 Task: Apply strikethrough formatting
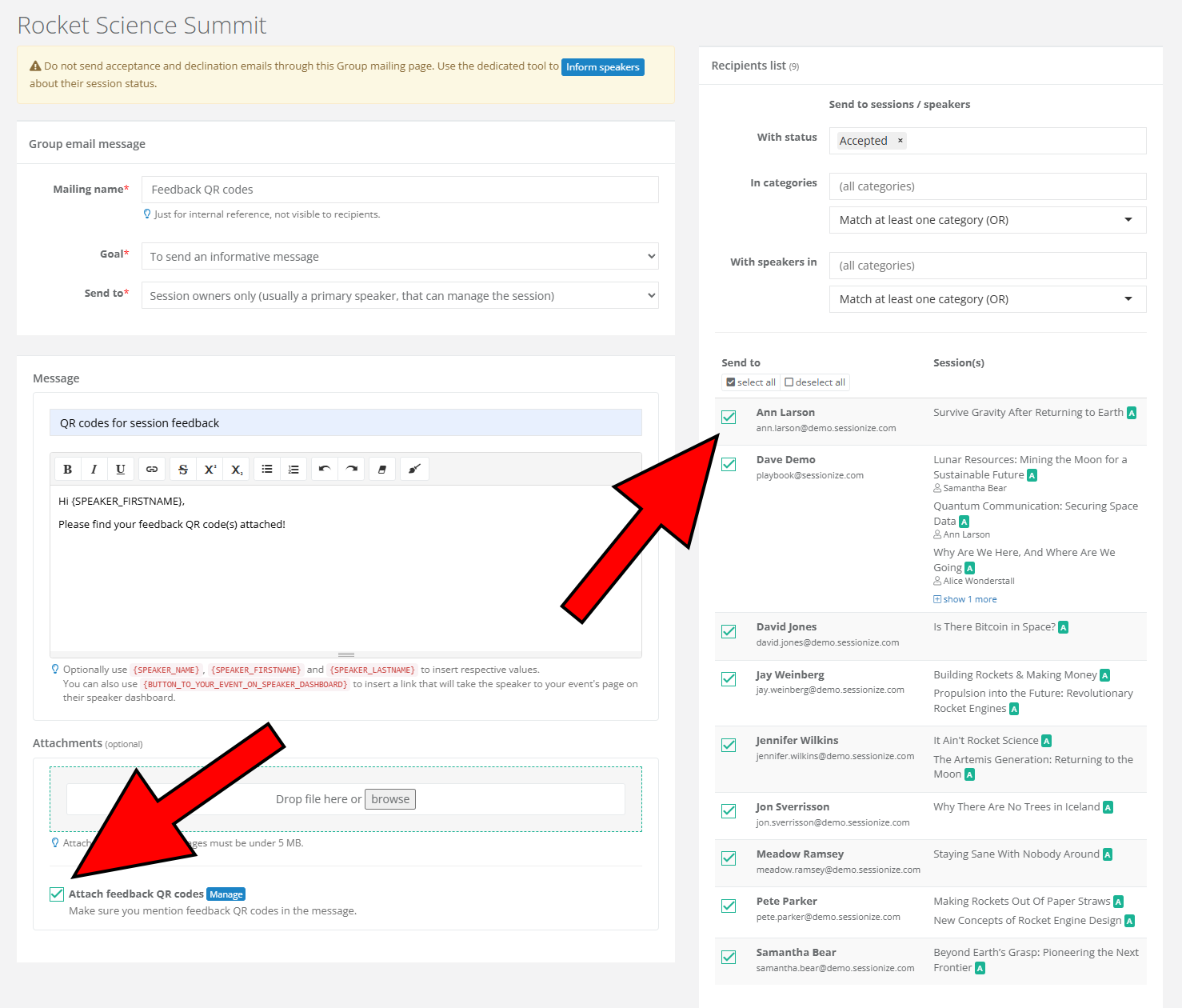point(183,470)
